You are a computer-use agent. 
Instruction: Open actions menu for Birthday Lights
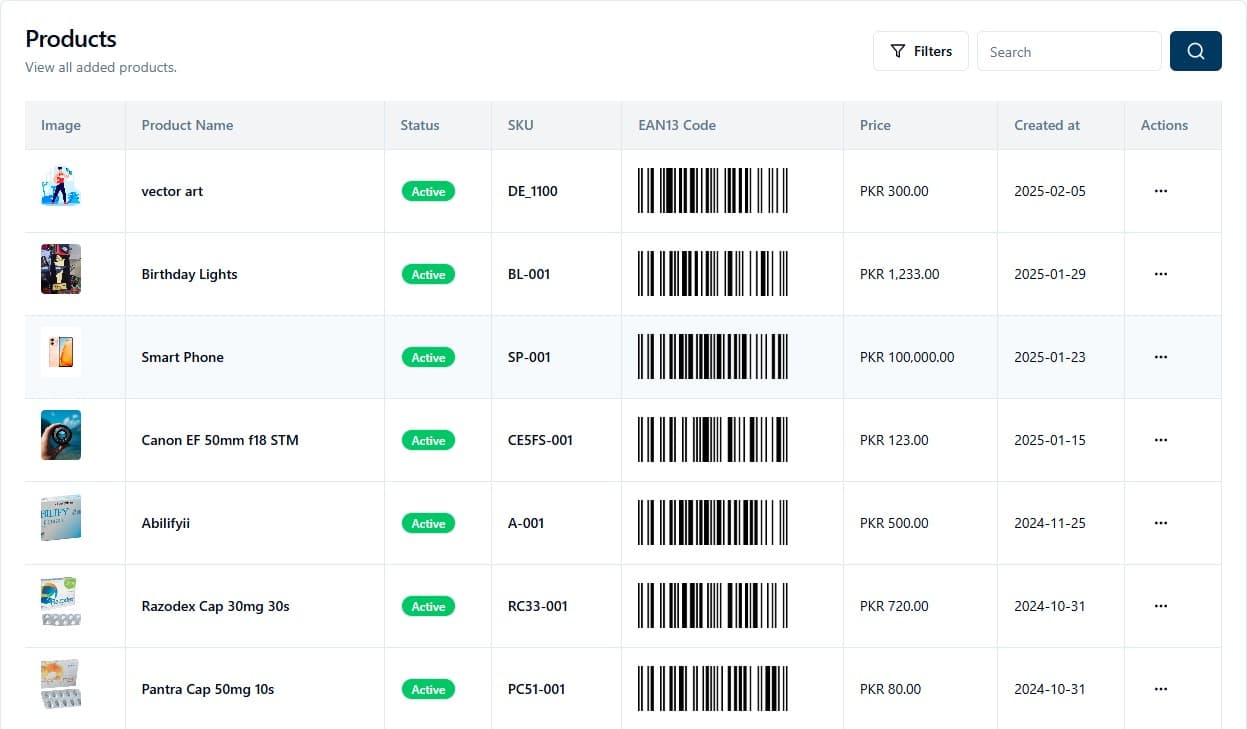pos(1160,274)
